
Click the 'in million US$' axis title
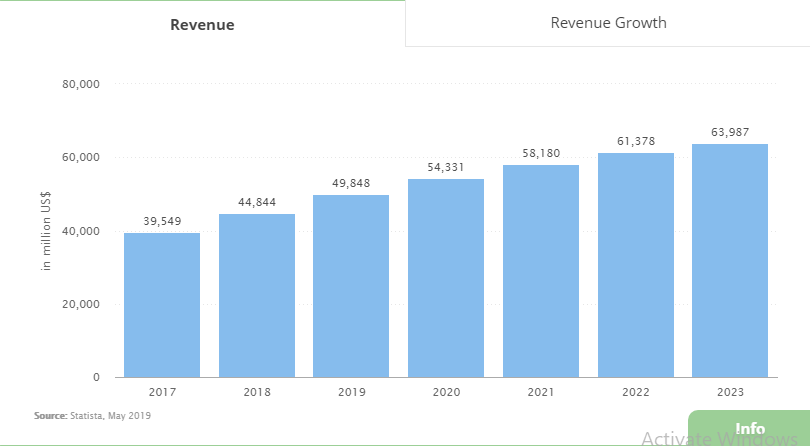click(x=45, y=230)
